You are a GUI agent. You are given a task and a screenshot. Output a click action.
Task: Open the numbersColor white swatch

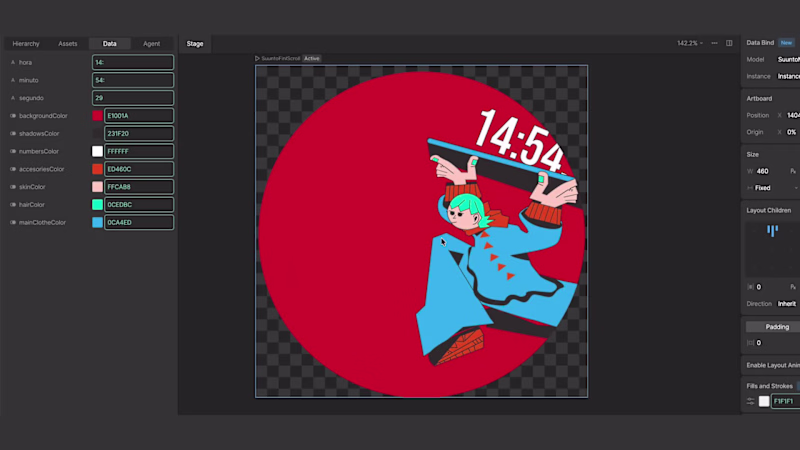pyautogui.click(x=97, y=152)
